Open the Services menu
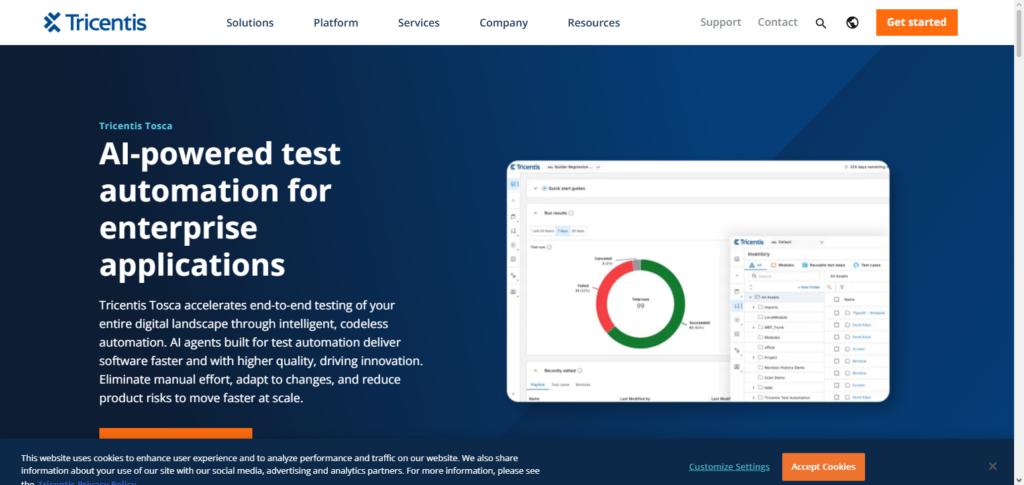1024x485 pixels. pyautogui.click(x=419, y=23)
